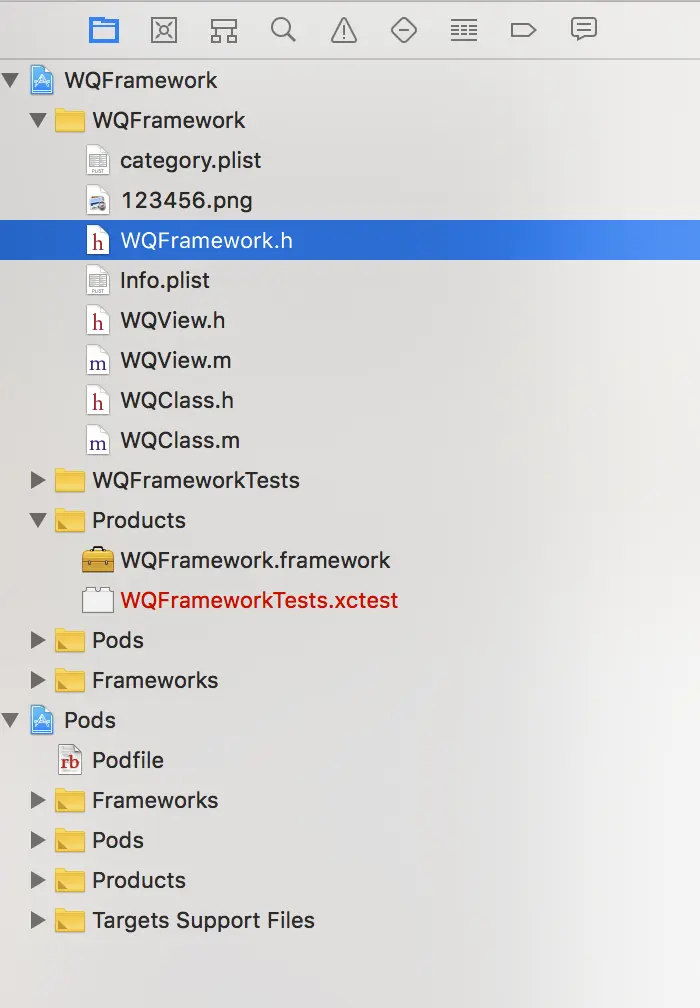
Task: Select the Targets Support Files label
Action: tap(203, 921)
